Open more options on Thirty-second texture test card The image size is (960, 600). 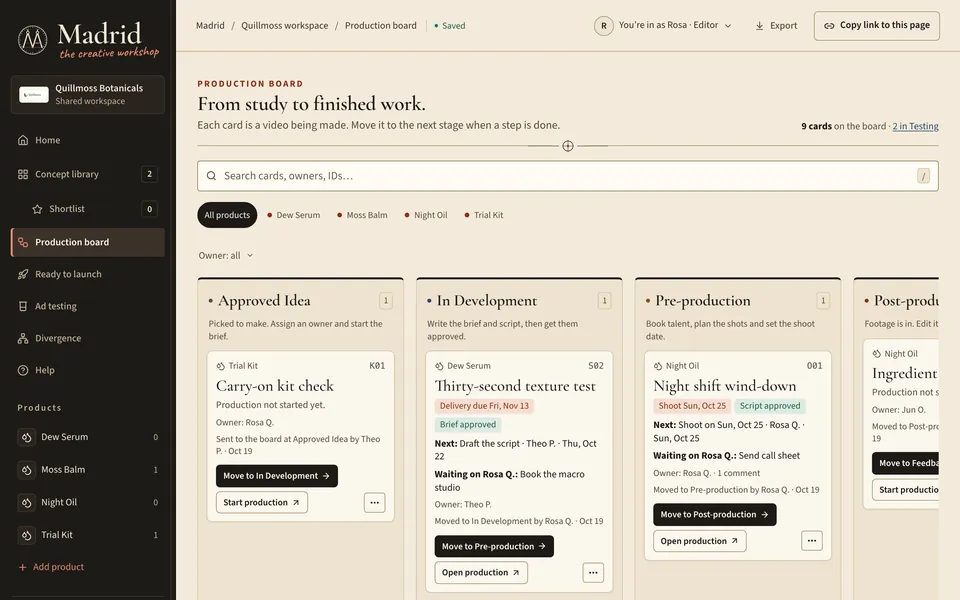tap(593, 572)
